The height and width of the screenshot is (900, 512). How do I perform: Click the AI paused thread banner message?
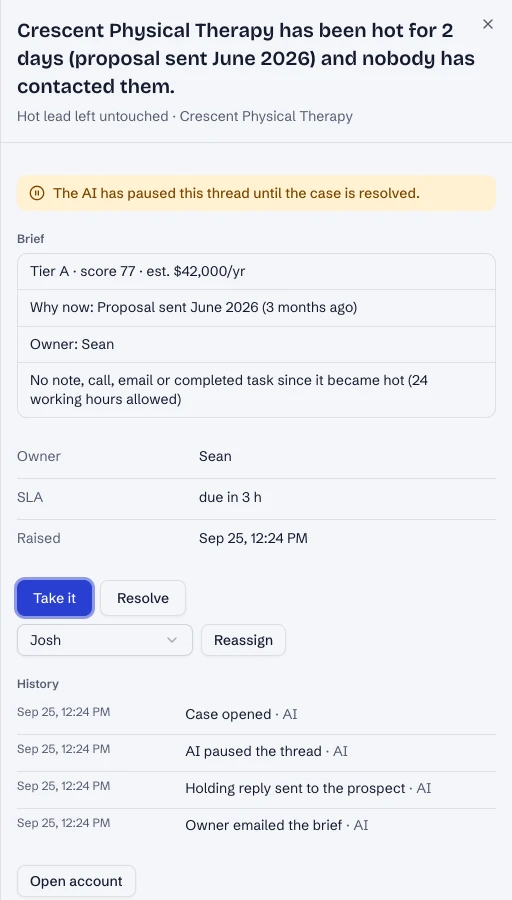click(x=236, y=193)
